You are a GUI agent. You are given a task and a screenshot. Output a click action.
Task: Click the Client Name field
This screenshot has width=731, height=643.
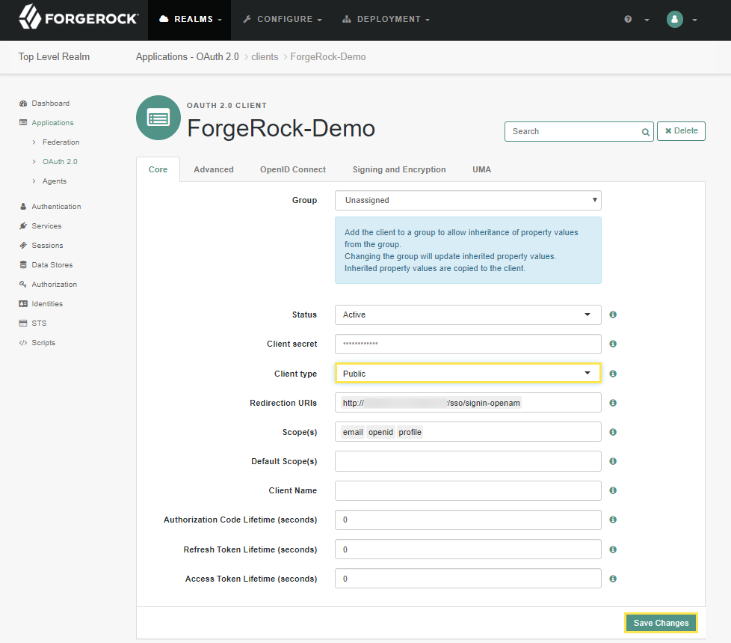pos(468,491)
